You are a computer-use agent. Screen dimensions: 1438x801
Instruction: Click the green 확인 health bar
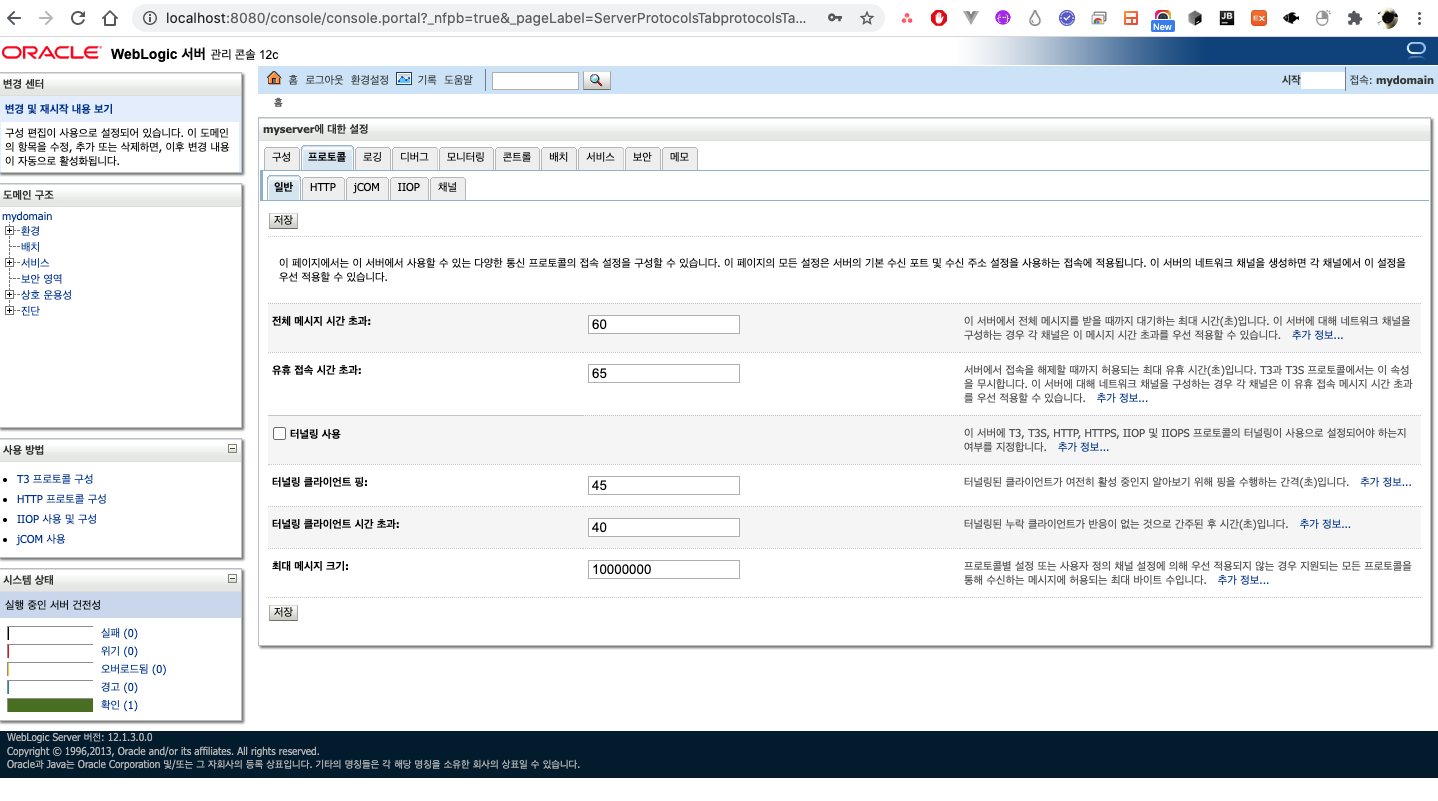click(50, 705)
